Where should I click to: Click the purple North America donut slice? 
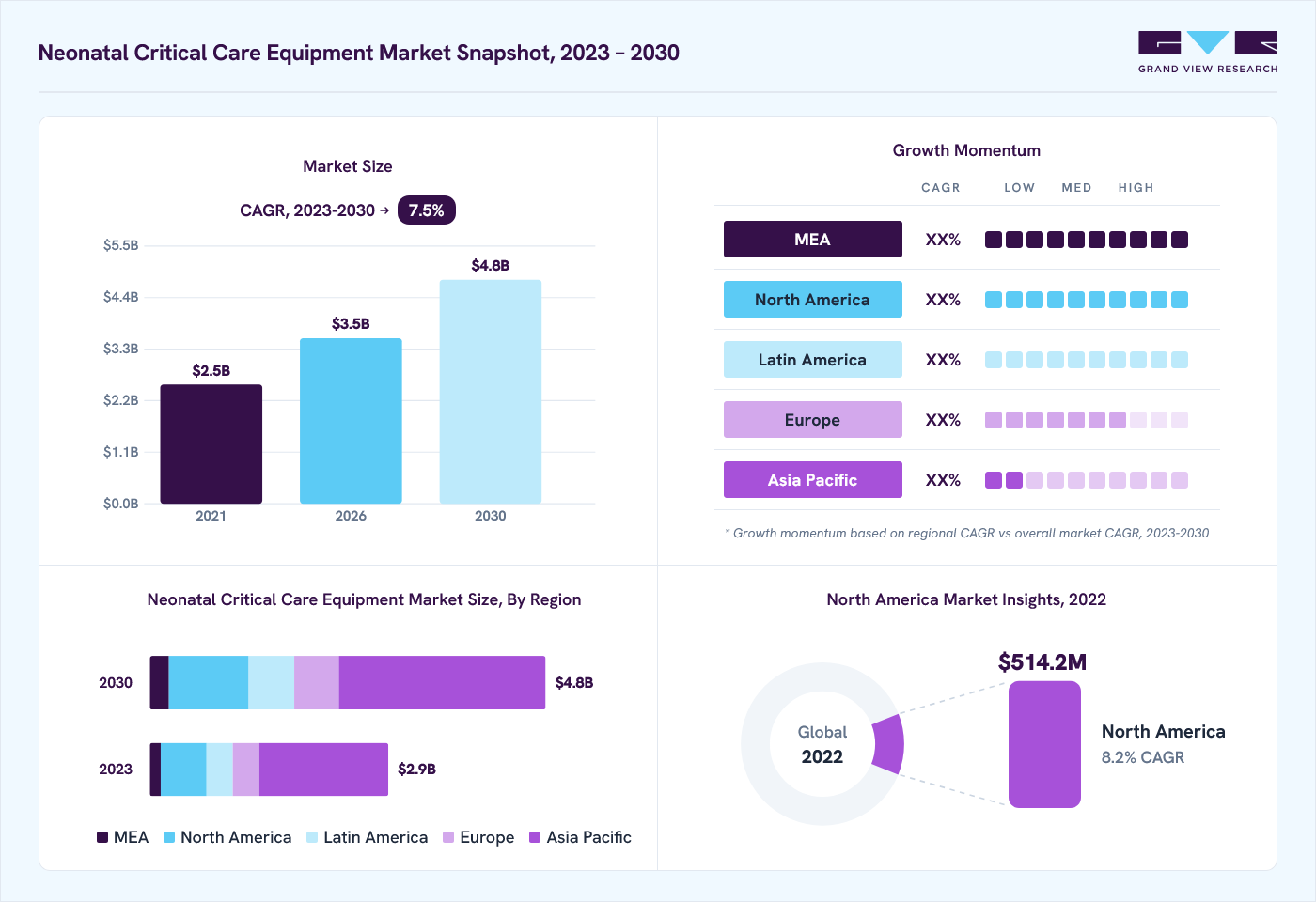coord(888,744)
